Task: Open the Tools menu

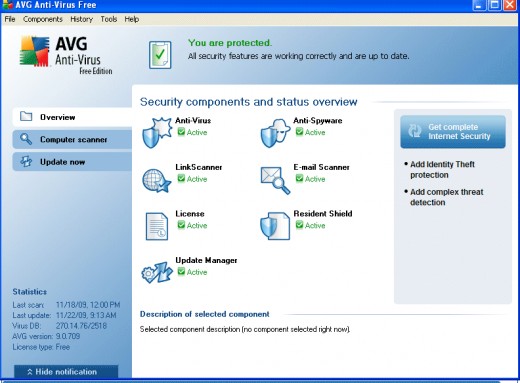Action: pyautogui.click(x=109, y=19)
